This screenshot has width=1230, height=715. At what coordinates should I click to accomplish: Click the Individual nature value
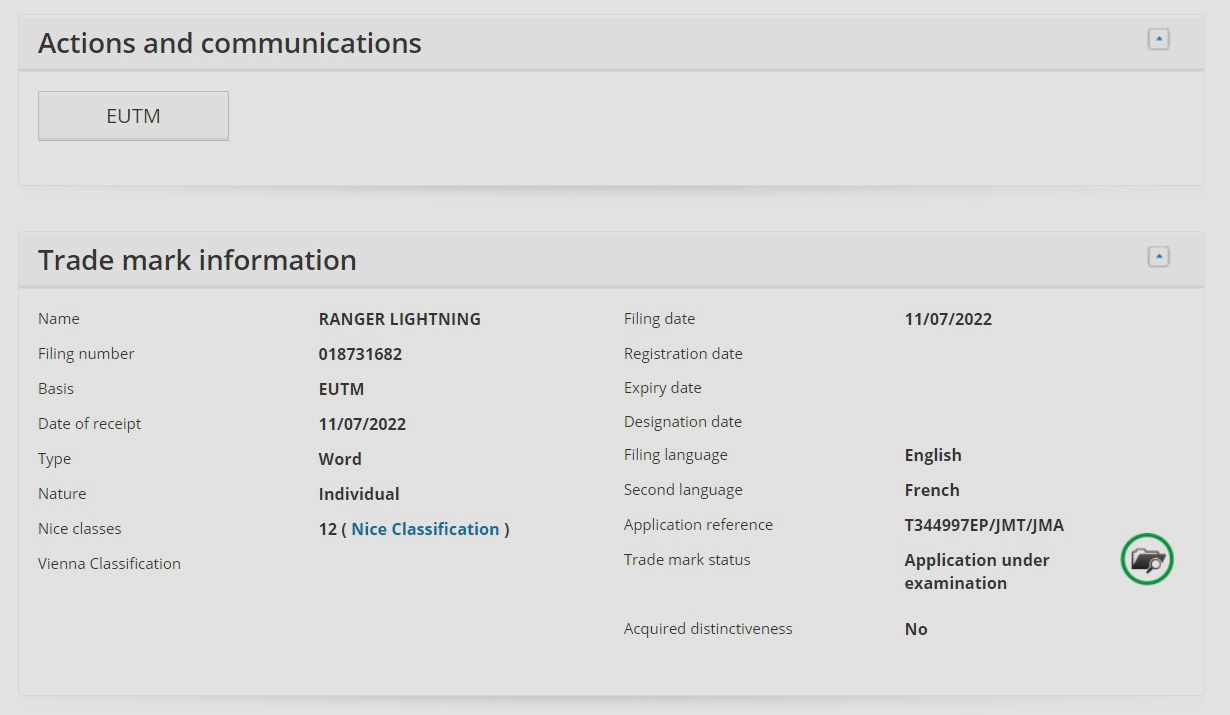(359, 494)
